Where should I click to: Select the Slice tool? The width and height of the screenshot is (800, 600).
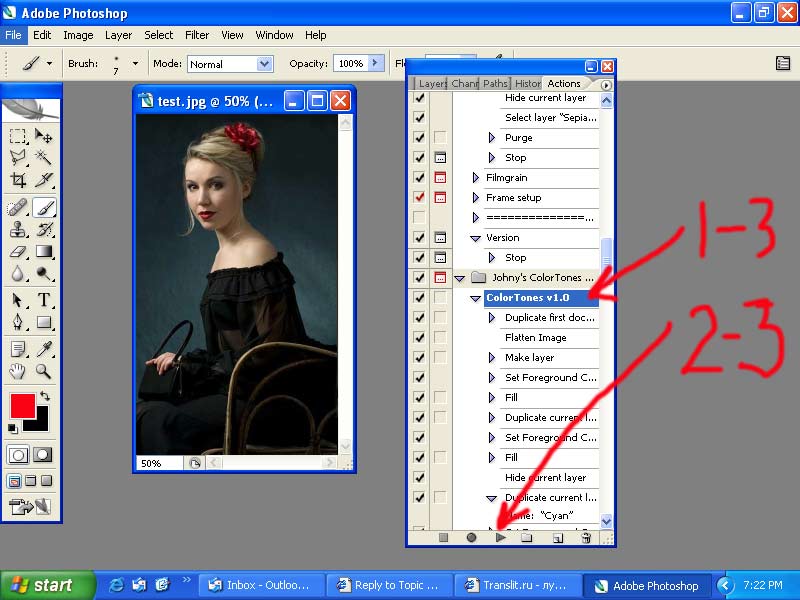(x=43, y=180)
